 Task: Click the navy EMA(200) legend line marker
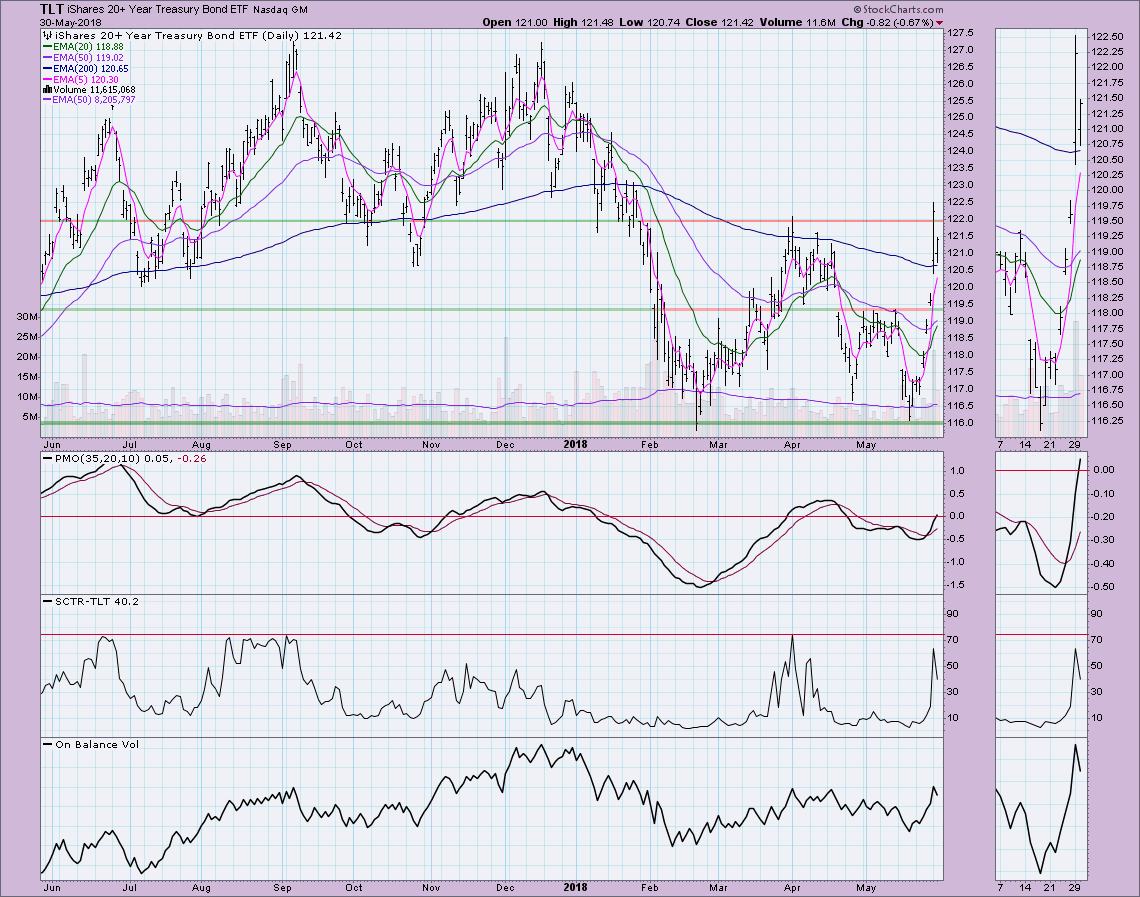click(49, 68)
